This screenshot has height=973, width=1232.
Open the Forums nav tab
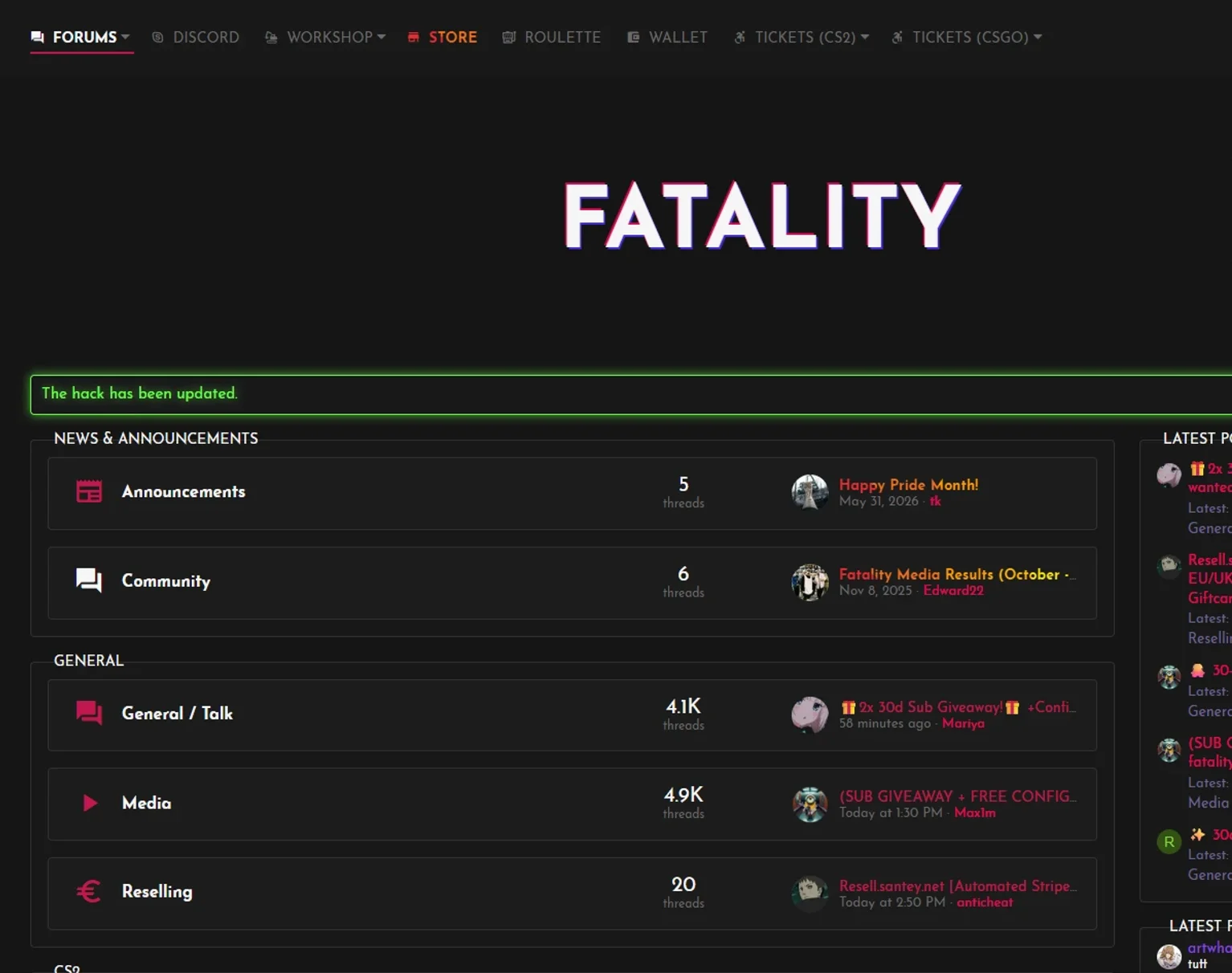click(80, 37)
